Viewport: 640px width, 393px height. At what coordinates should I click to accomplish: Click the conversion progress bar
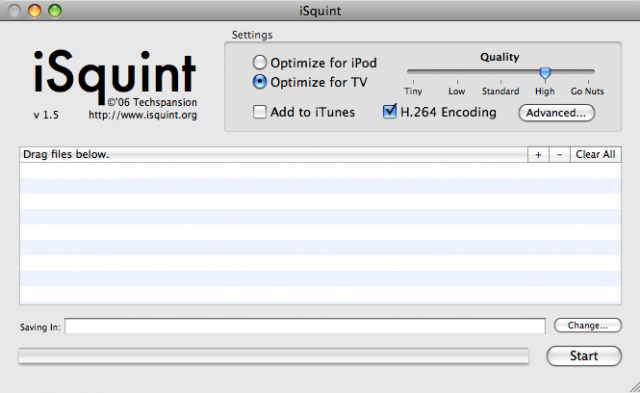273,356
